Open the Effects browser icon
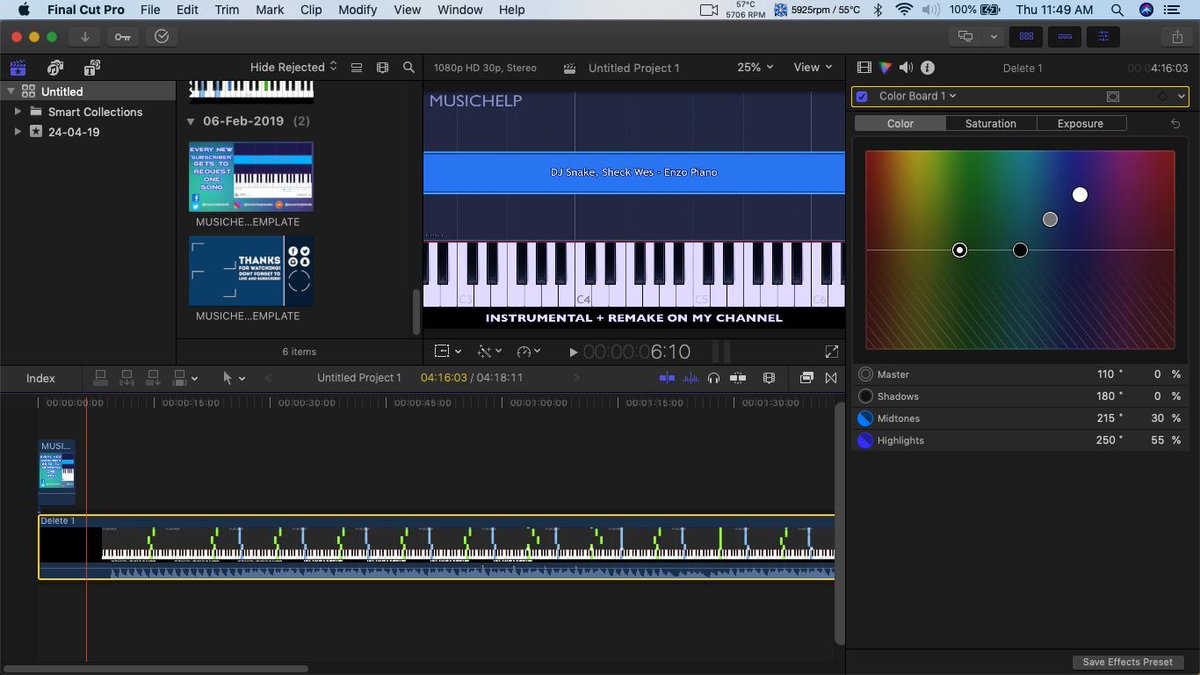The height and width of the screenshot is (675, 1200). click(806, 378)
